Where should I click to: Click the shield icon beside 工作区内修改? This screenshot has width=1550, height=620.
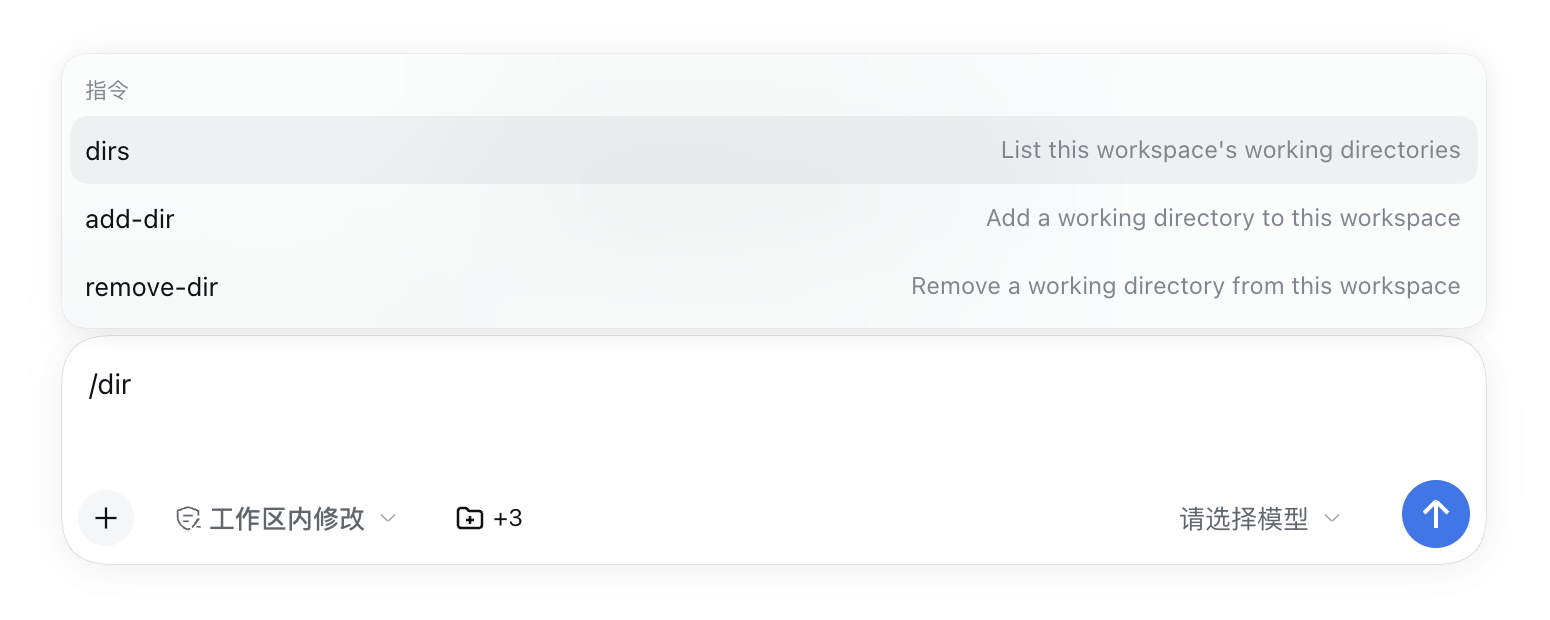(188, 518)
